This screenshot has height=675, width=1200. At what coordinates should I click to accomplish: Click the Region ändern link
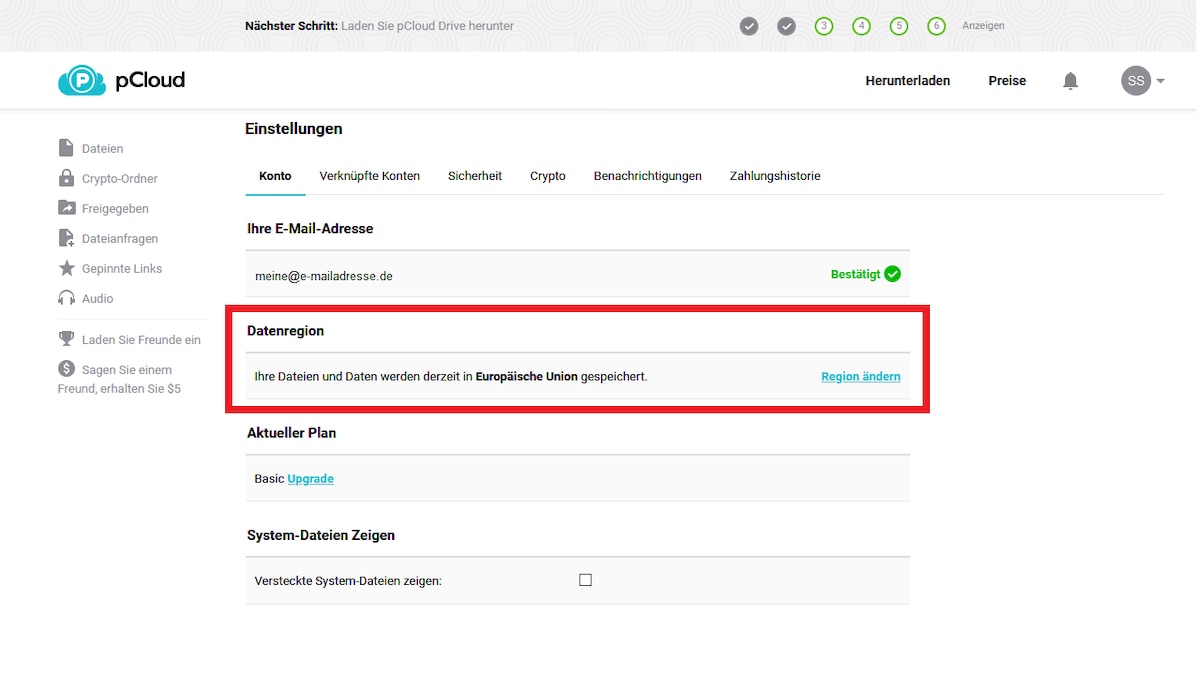860,377
